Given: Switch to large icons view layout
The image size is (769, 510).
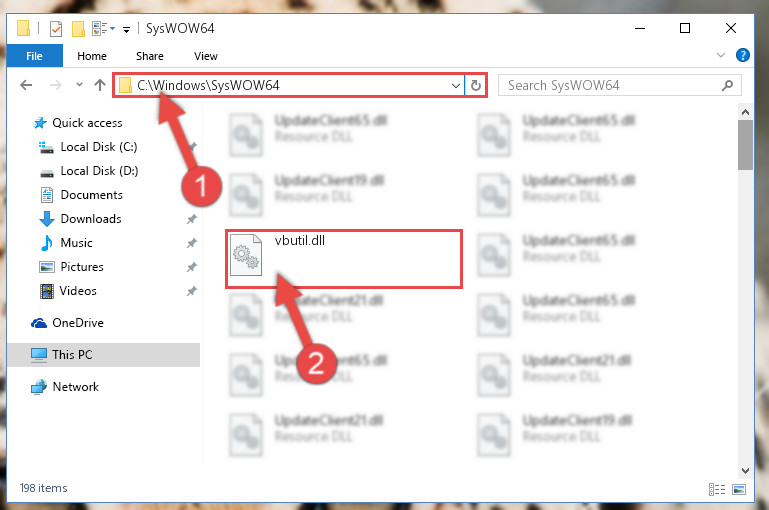Looking at the screenshot, I should (739, 489).
